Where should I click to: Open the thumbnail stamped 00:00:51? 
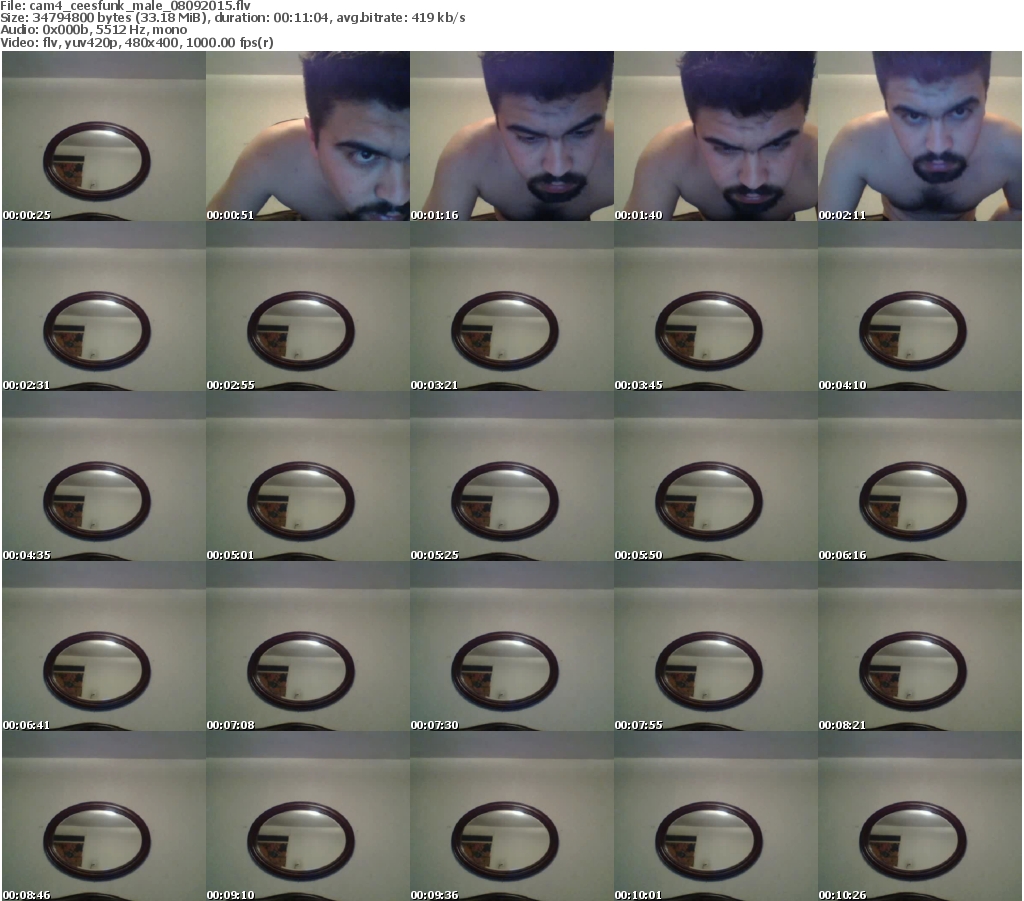[x=308, y=136]
